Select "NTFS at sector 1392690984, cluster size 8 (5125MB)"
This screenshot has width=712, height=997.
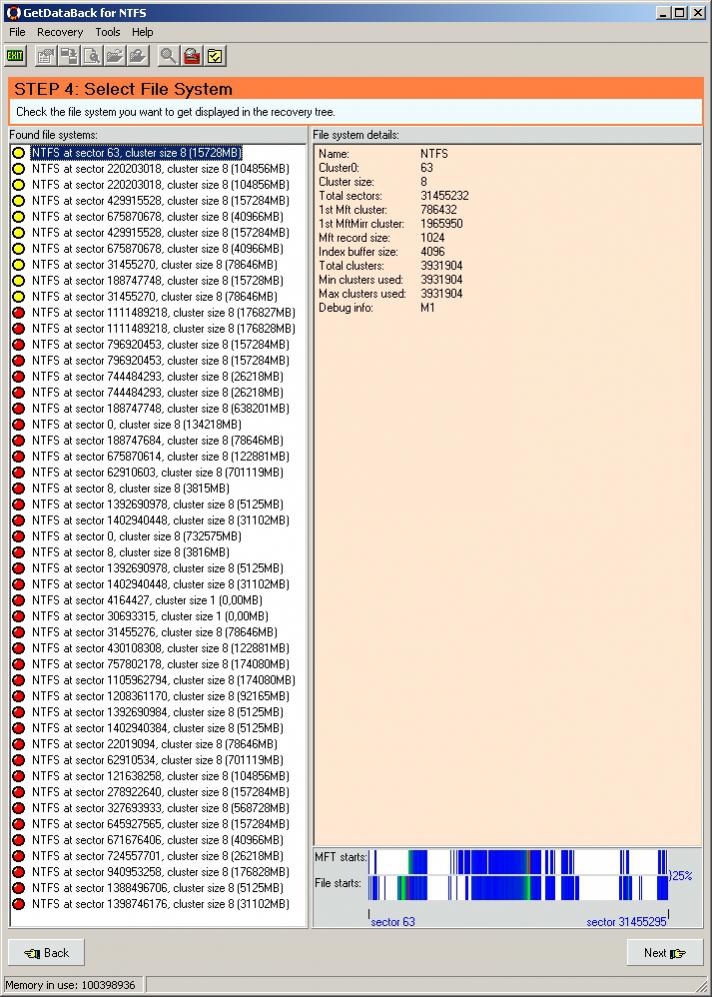coord(158,712)
